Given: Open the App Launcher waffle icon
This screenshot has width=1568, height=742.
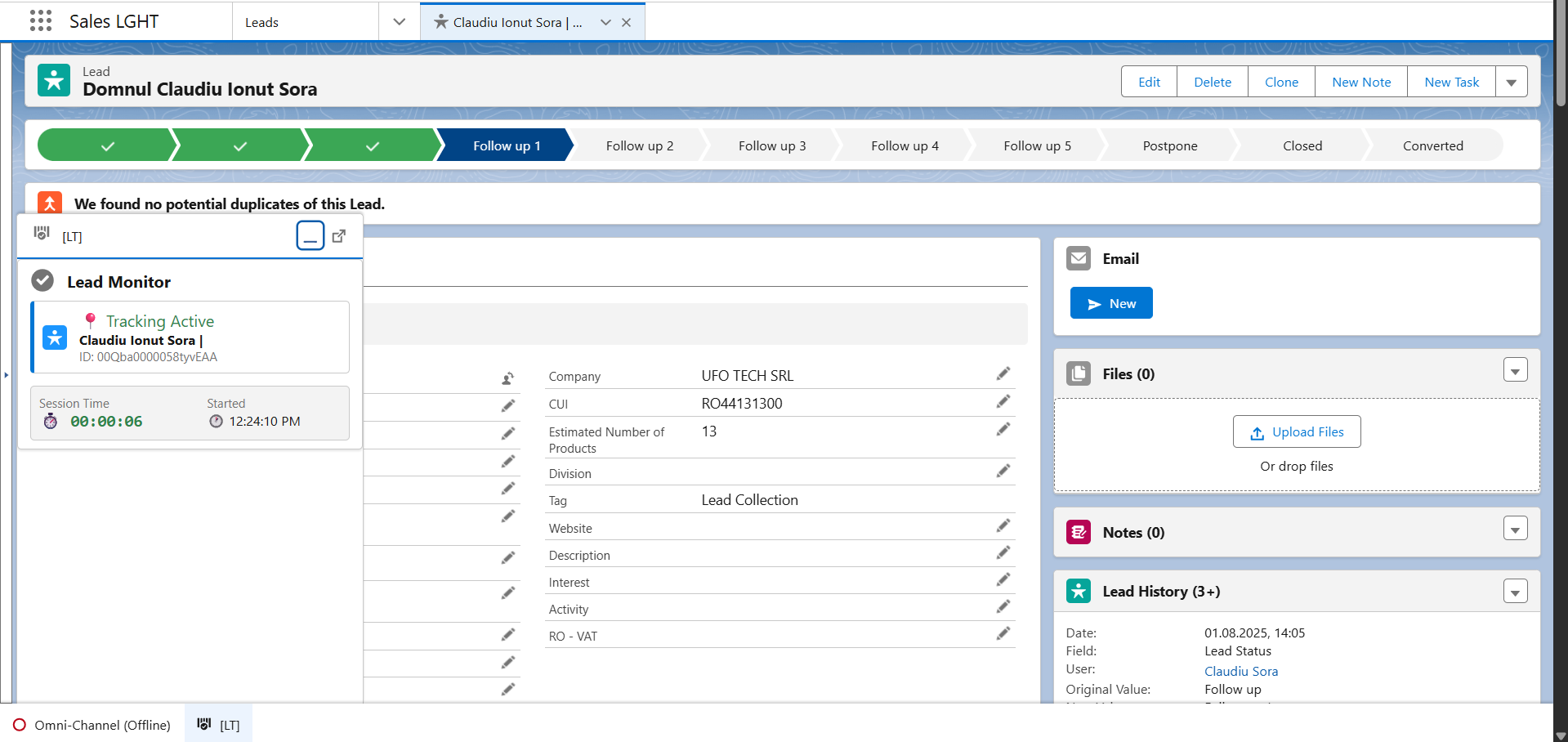Looking at the screenshot, I should [40, 20].
